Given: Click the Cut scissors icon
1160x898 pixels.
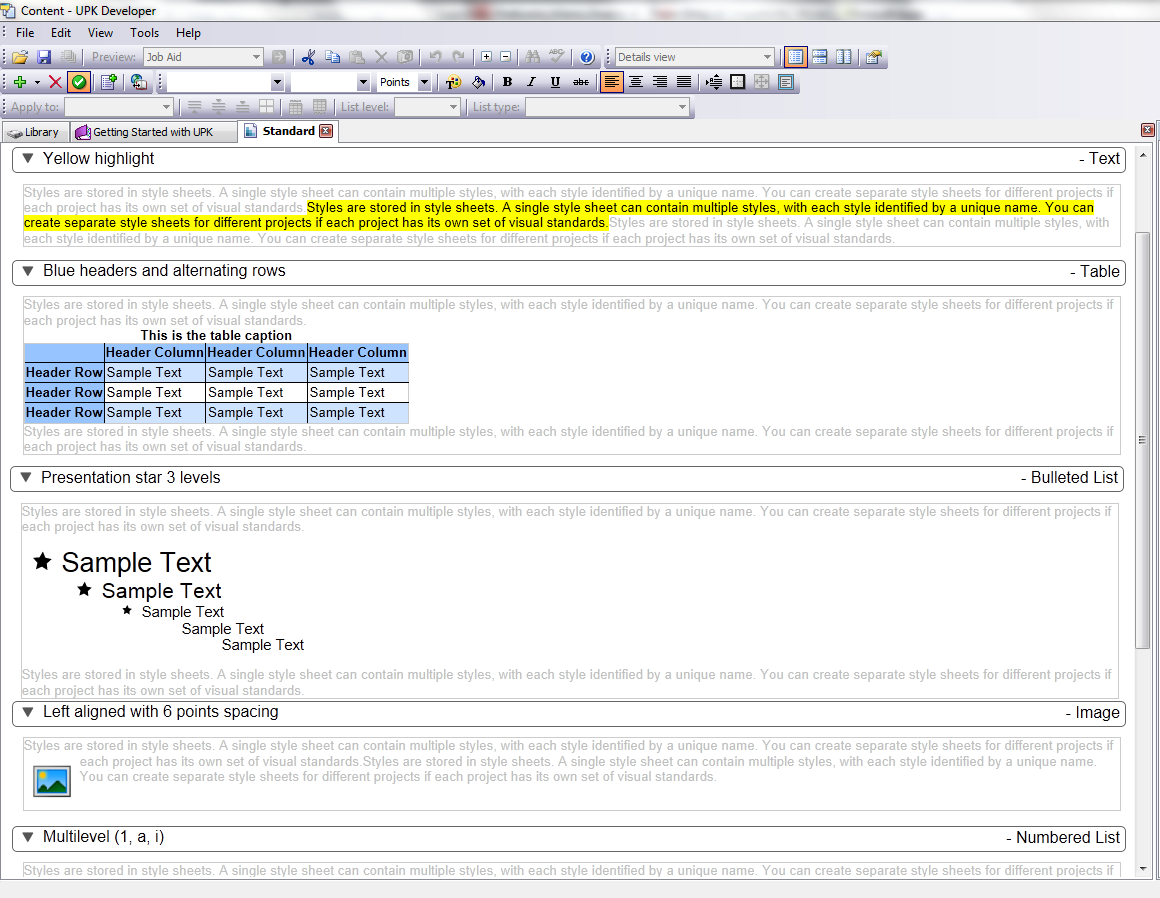Looking at the screenshot, I should coord(308,58).
